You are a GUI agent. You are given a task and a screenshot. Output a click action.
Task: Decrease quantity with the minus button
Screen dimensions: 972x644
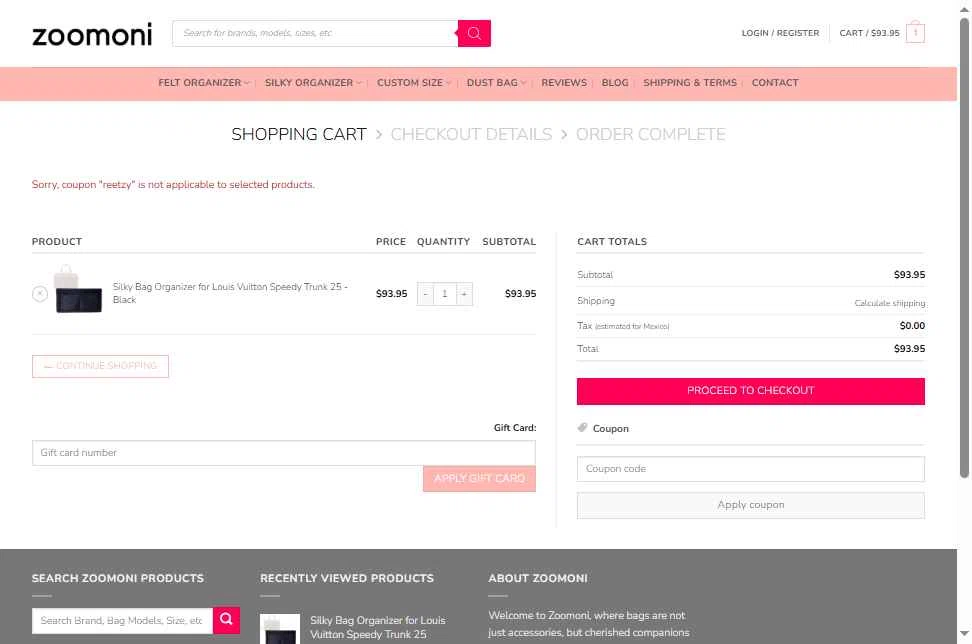425,294
